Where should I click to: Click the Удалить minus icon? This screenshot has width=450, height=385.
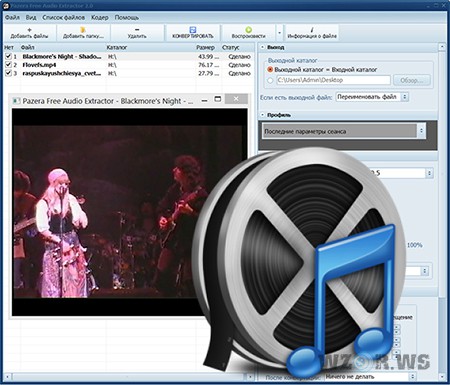click(137, 30)
